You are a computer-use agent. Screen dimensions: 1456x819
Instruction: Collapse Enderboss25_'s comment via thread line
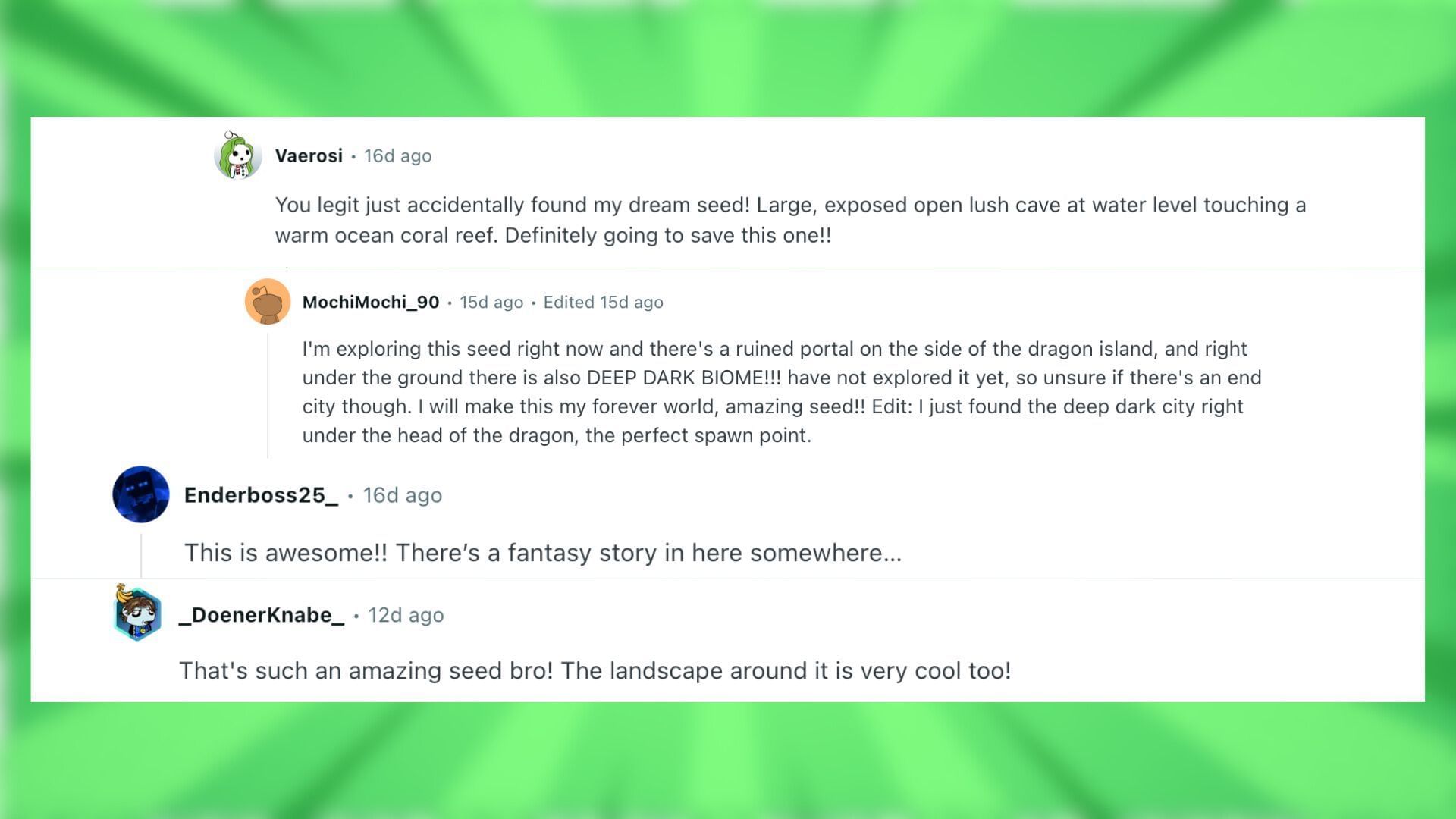point(141,555)
